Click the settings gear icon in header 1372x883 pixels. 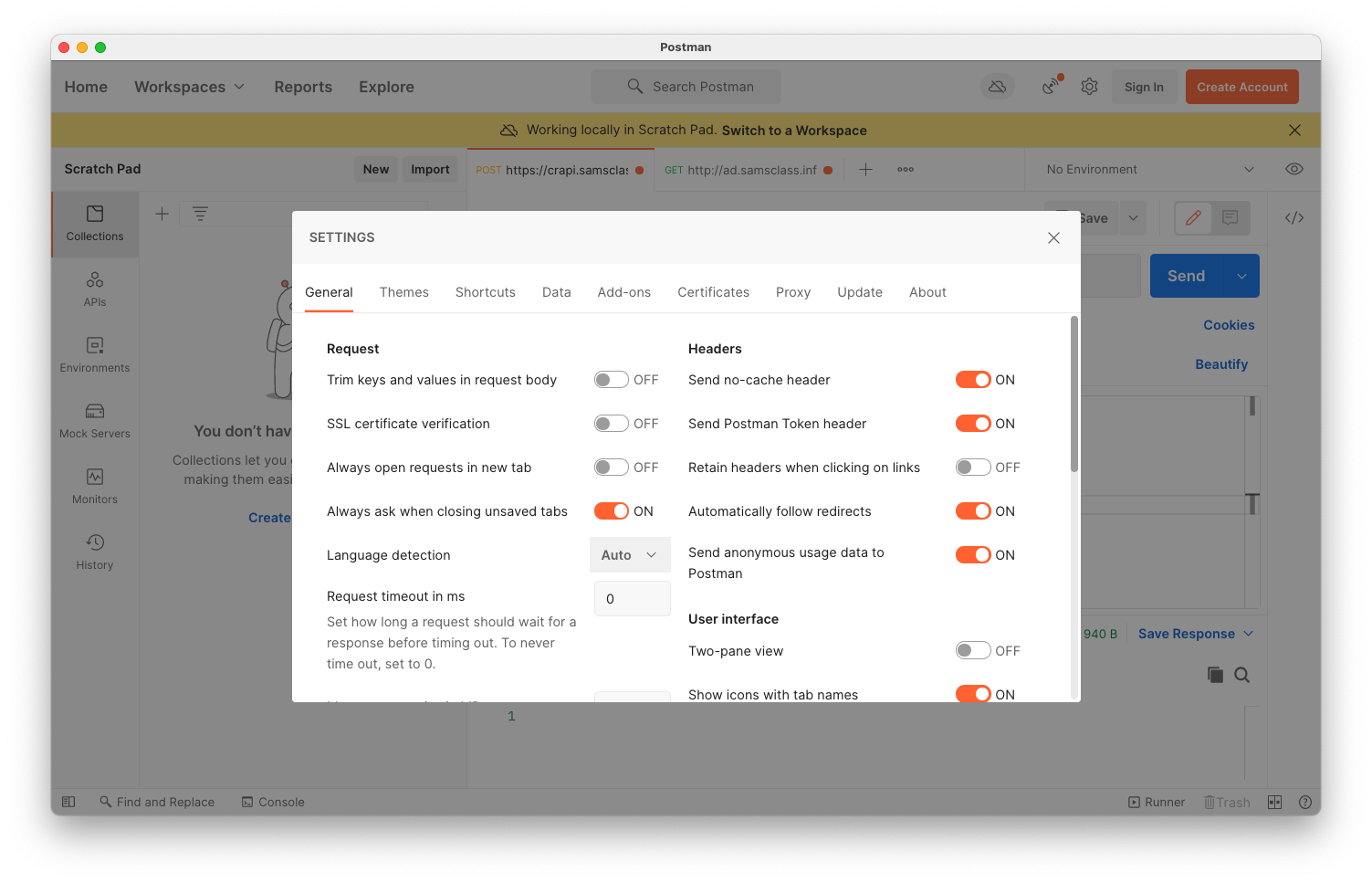tap(1089, 87)
